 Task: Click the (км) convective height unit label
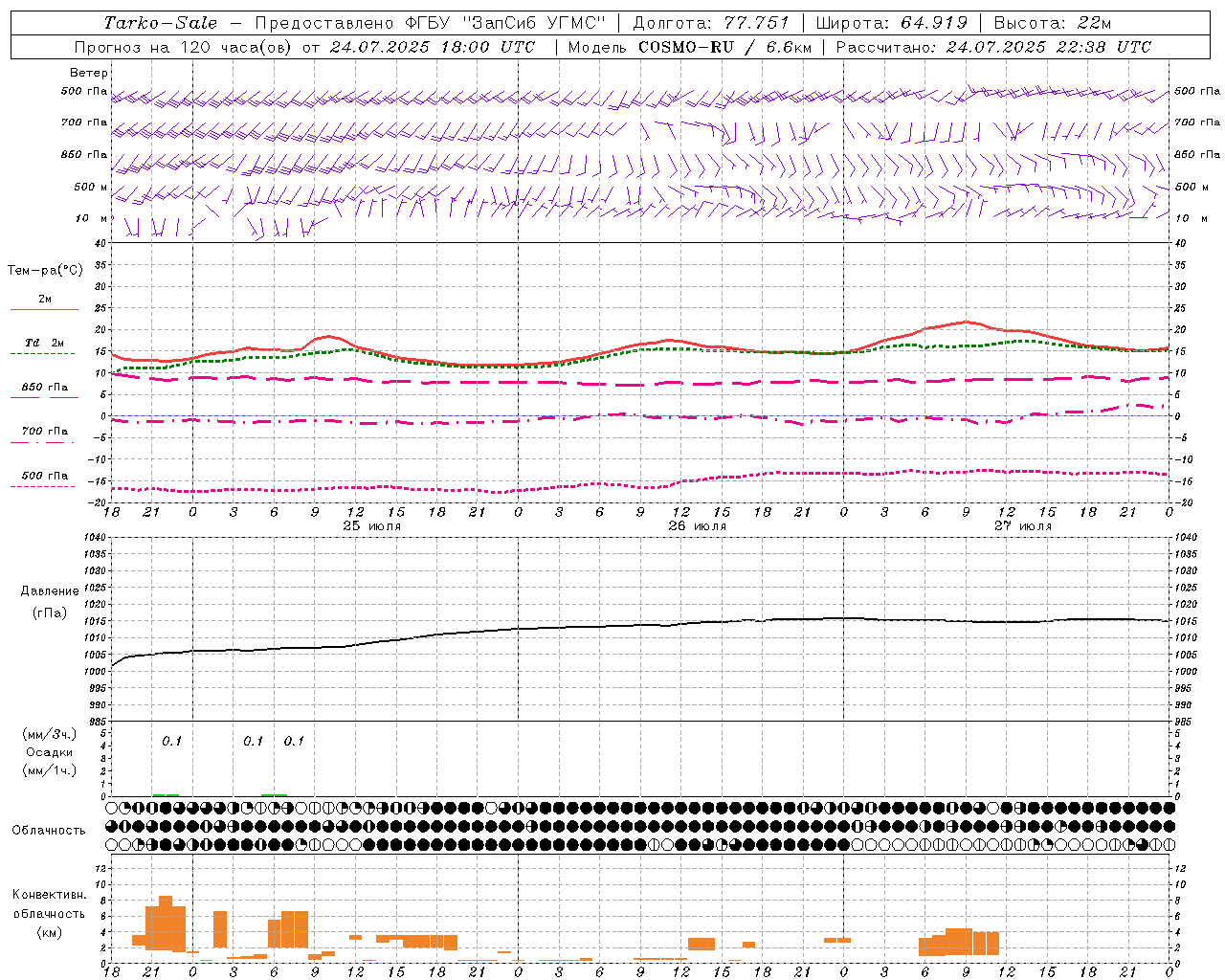[x=49, y=932]
